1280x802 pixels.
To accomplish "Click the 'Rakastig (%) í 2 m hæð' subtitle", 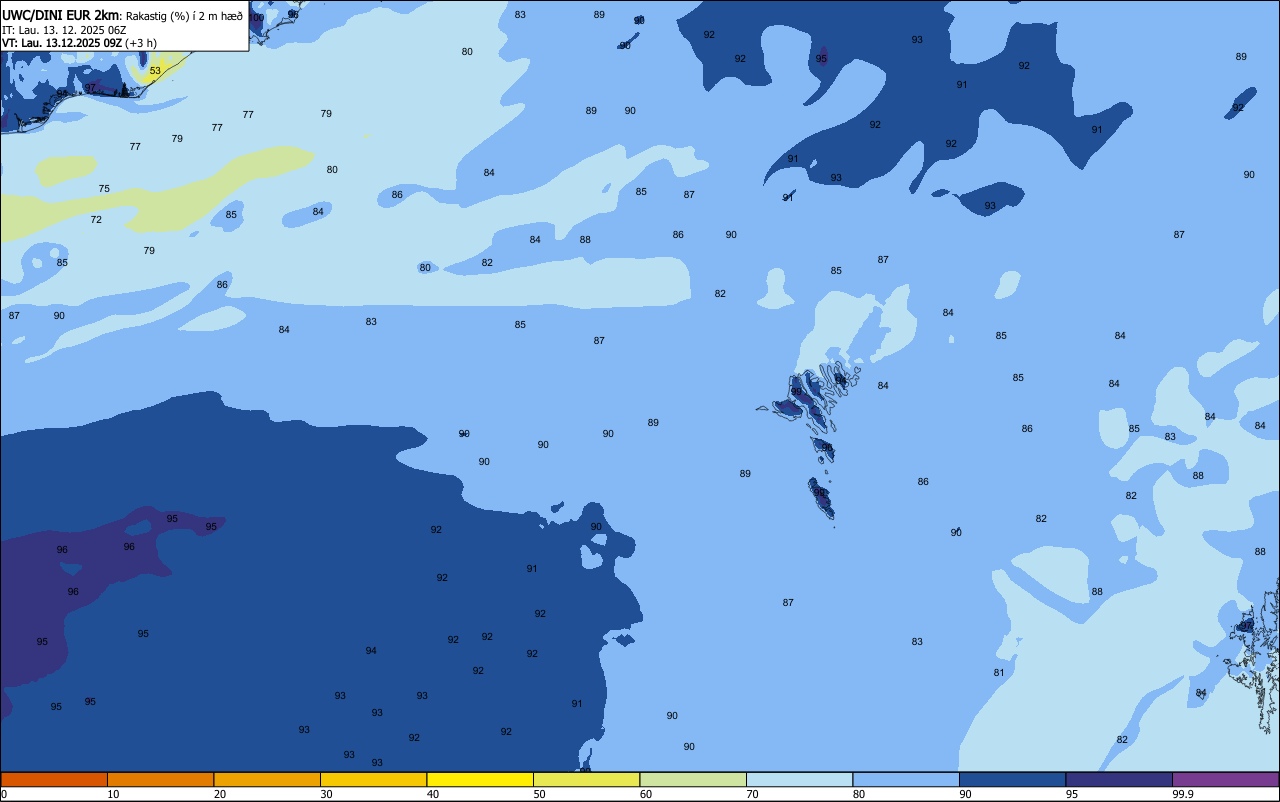I will click(184, 16).
